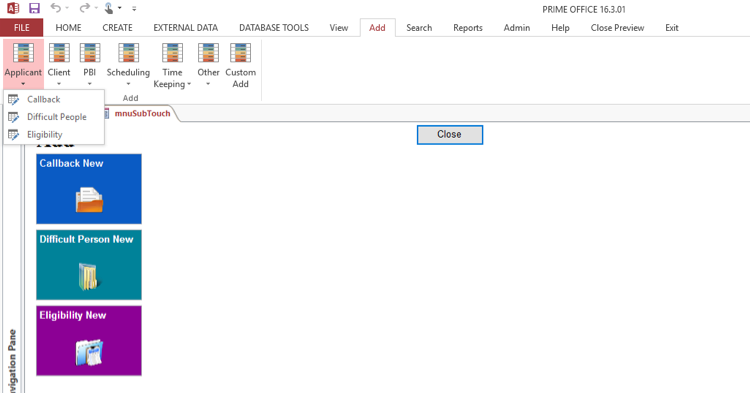Click the Exit ribbon tab
This screenshot has height=393, width=750.
pos(672,28)
